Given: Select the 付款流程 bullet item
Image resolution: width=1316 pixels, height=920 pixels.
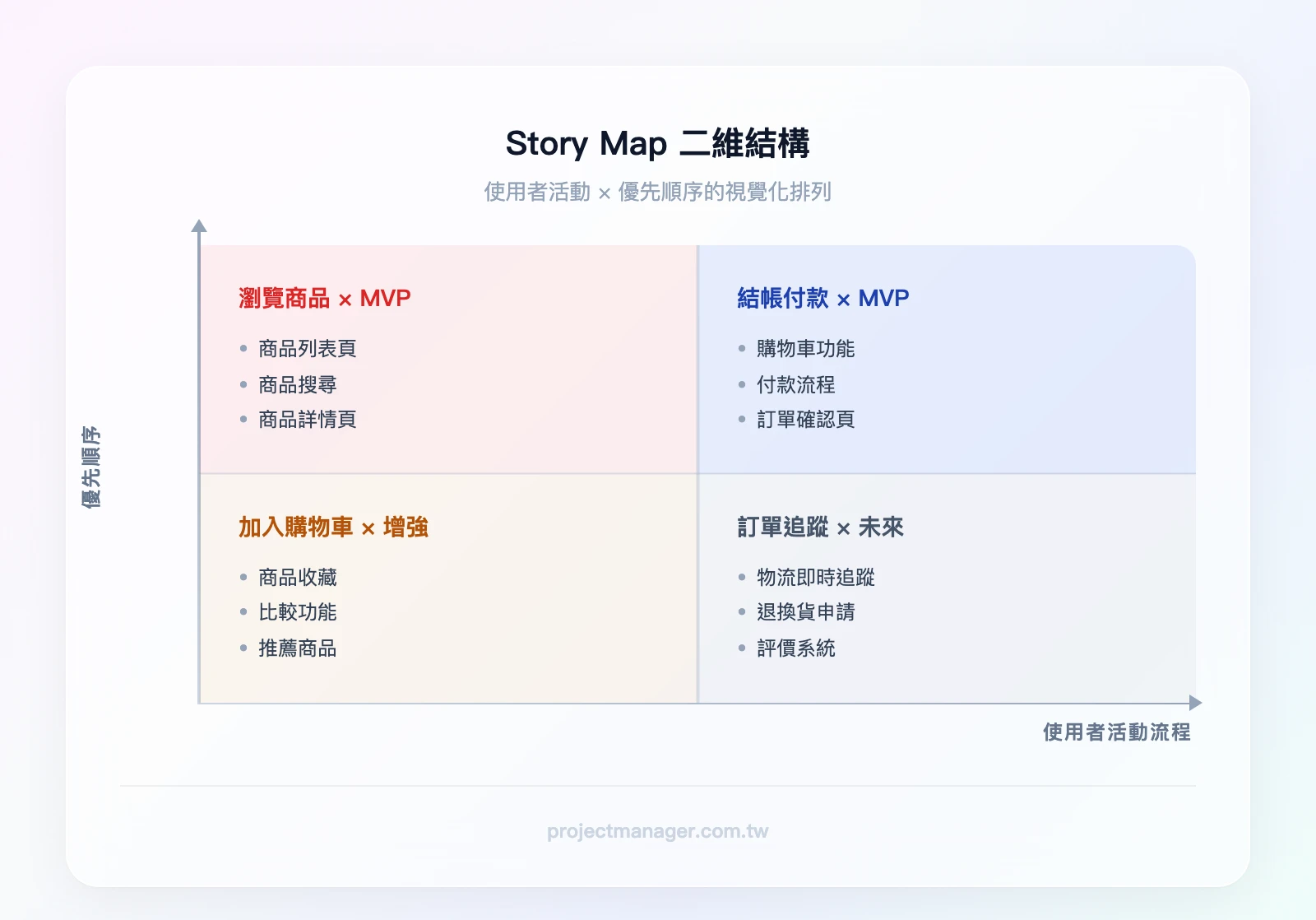Looking at the screenshot, I should coord(794,384).
